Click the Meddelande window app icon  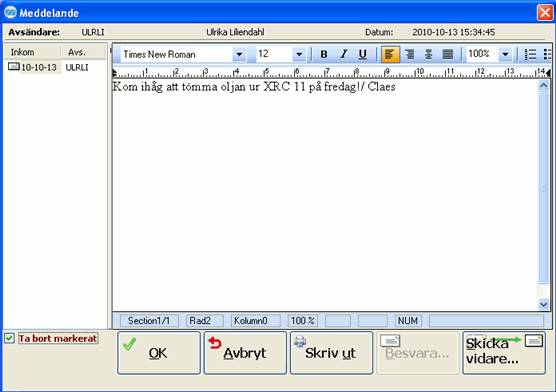point(10,12)
